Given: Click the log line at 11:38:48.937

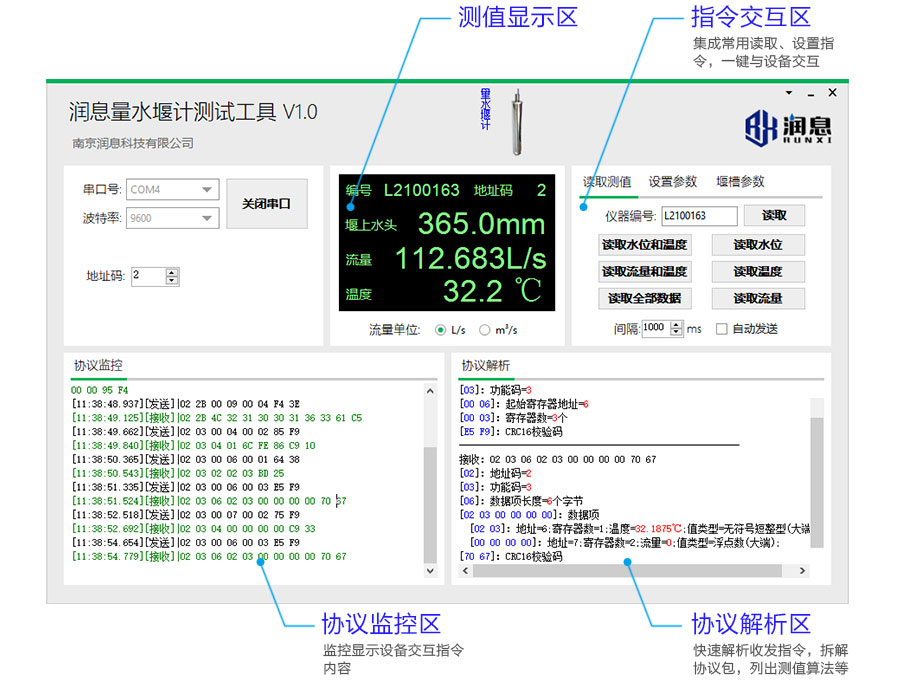Looking at the screenshot, I should [186, 404].
